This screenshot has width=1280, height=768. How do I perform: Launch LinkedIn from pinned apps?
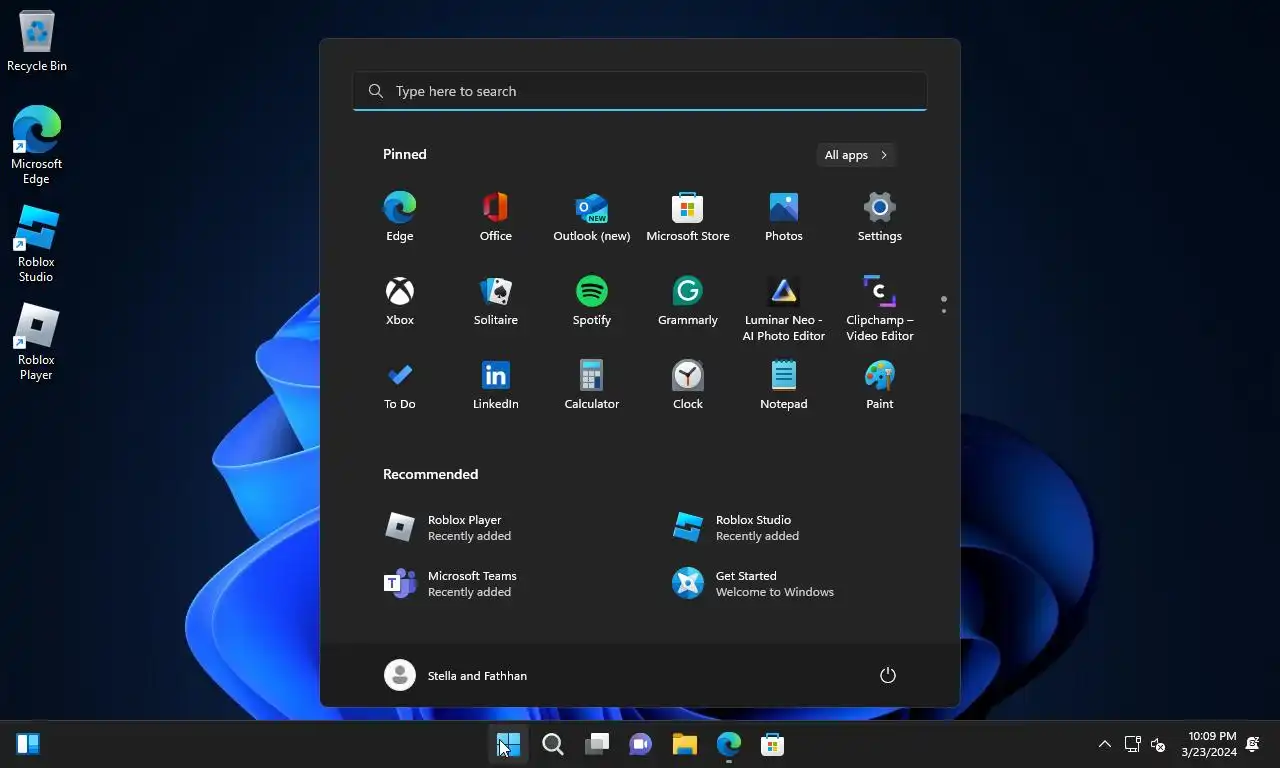coord(495,385)
